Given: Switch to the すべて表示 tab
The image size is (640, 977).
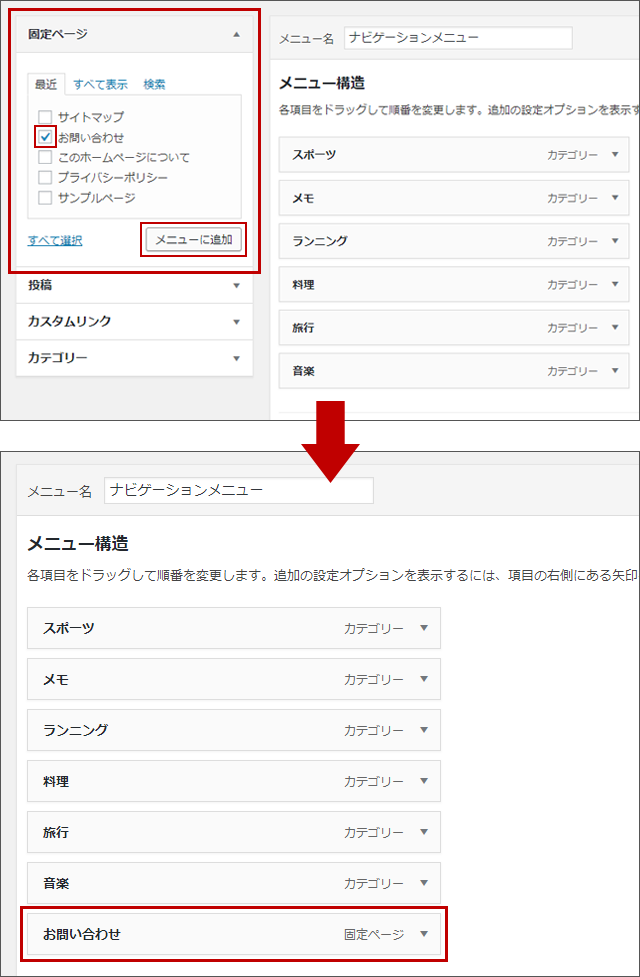Looking at the screenshot, I should point(100,84).
